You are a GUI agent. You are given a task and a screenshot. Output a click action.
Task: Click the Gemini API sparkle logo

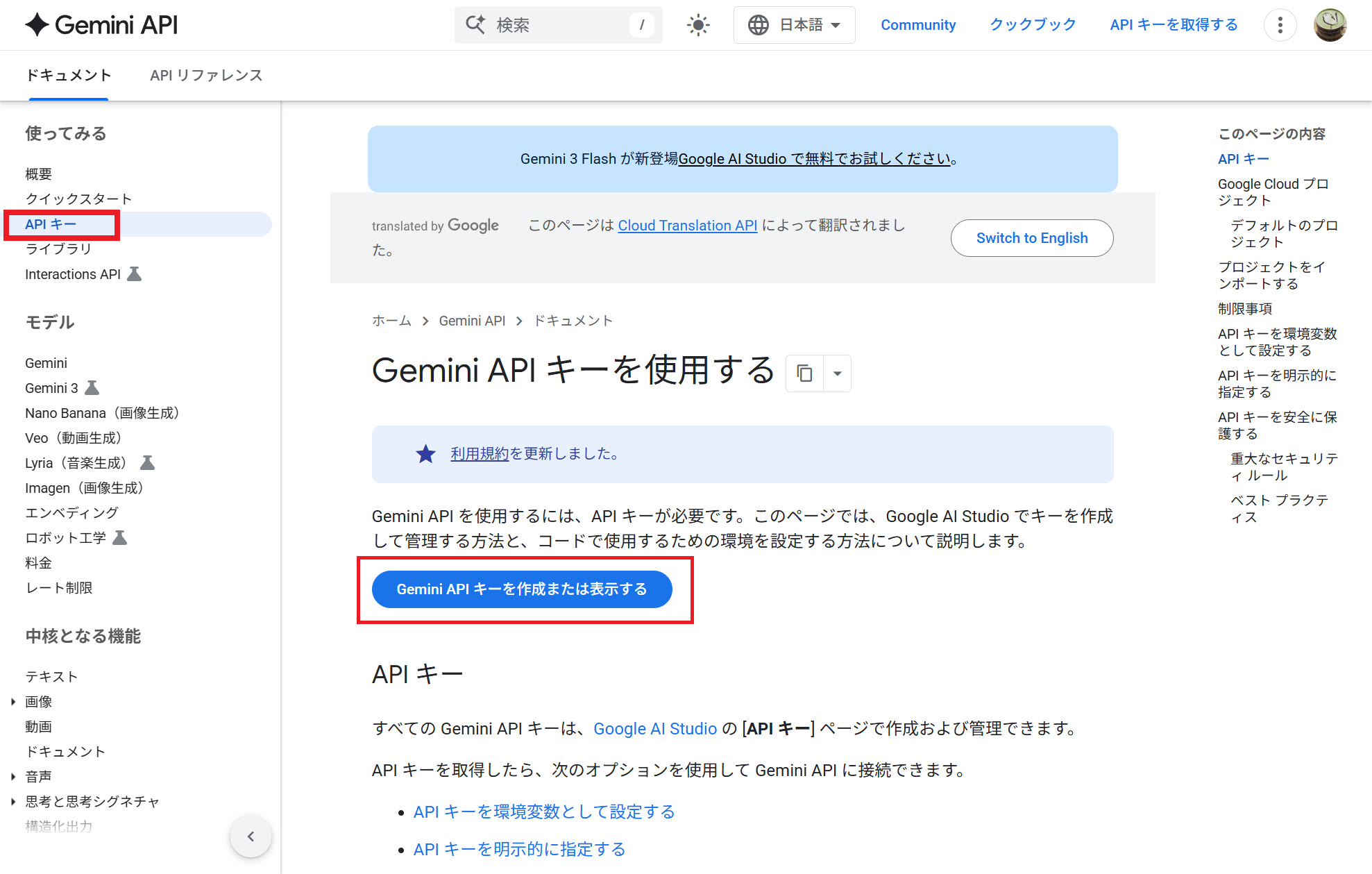coord(37,25)
